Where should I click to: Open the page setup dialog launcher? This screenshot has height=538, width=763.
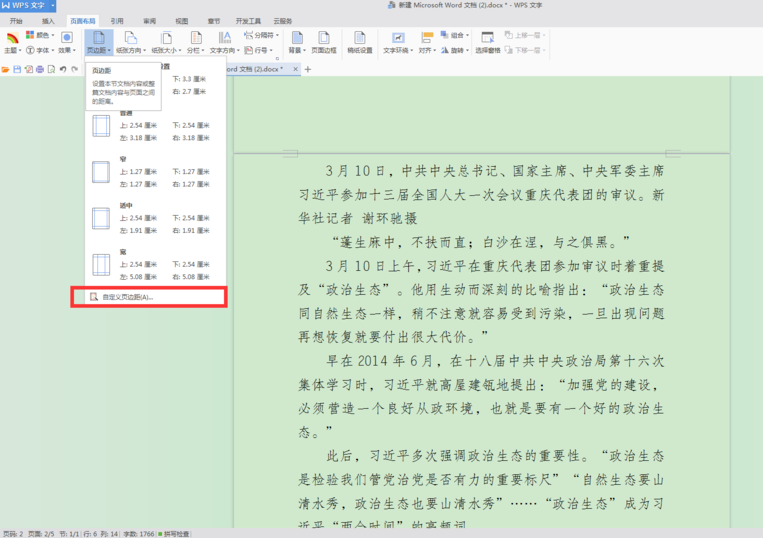[x=277, y=58]
